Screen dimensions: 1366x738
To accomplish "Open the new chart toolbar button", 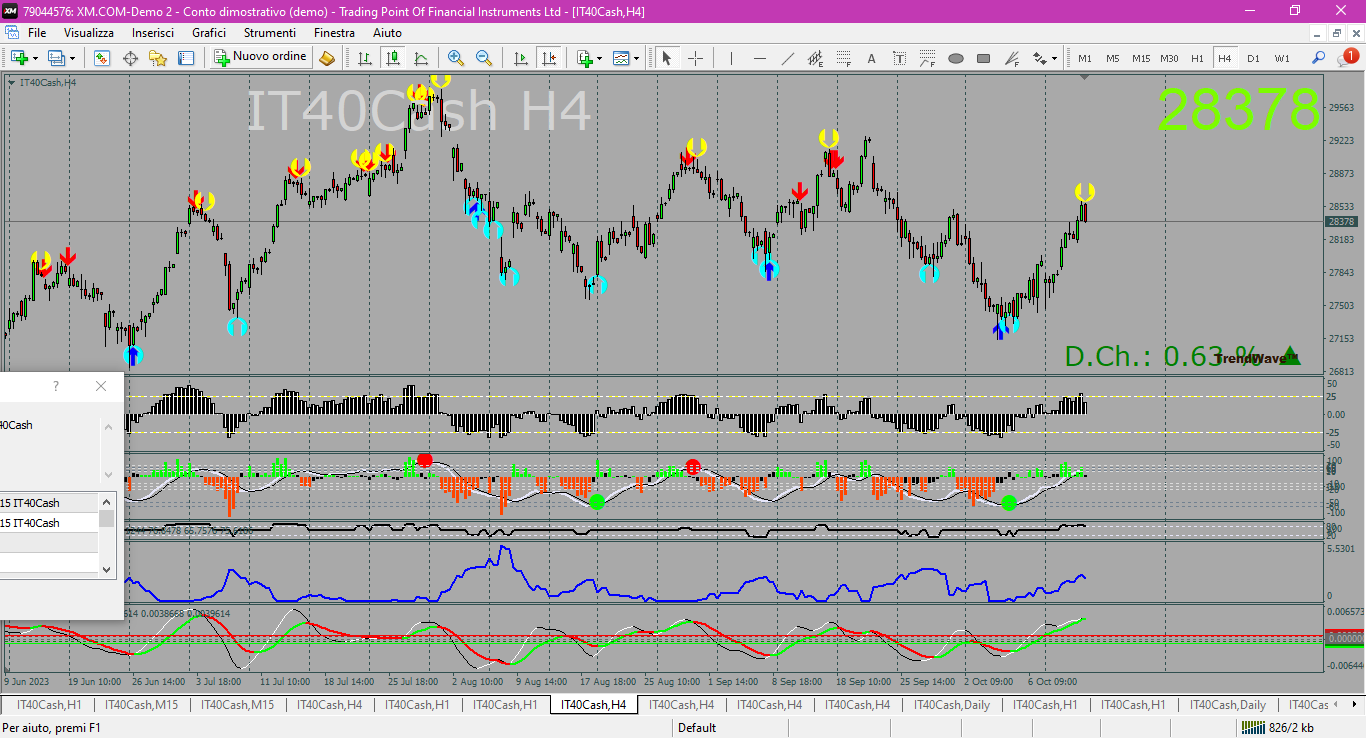I will (x=19, y=58).
